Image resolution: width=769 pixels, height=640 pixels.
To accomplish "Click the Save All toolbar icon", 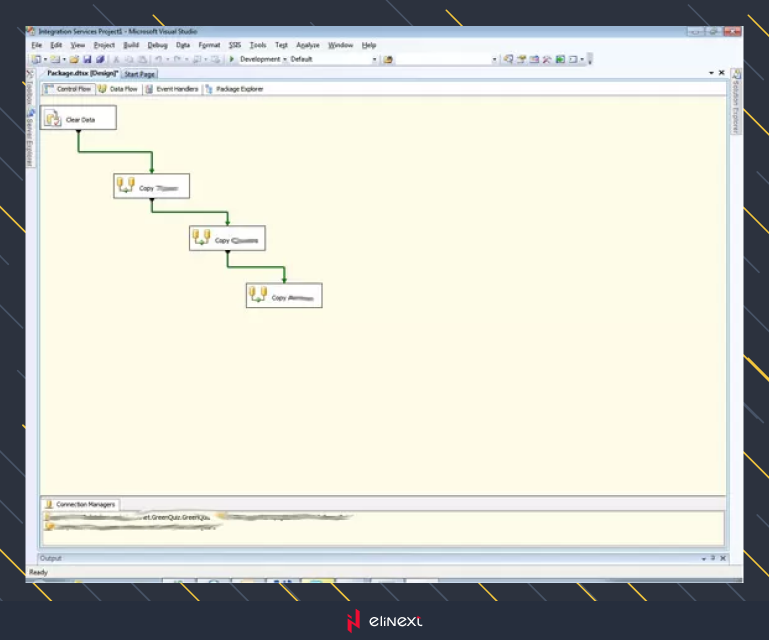I will tap(100, 59).
